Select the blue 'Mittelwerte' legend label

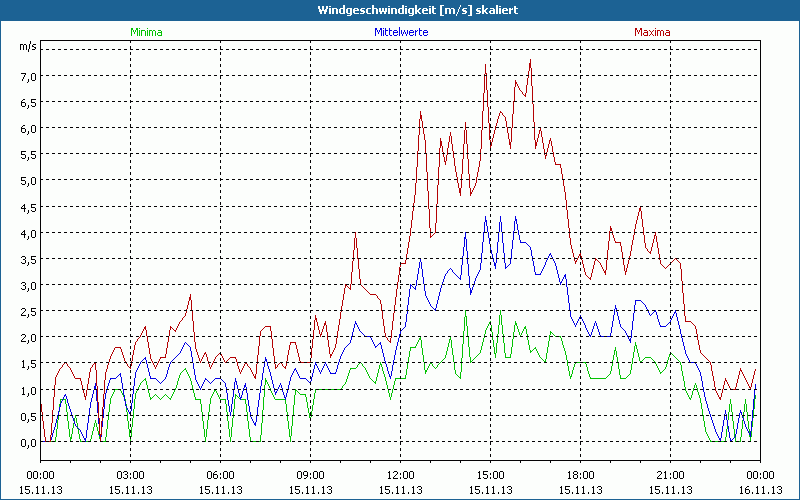tap(401, 32)
